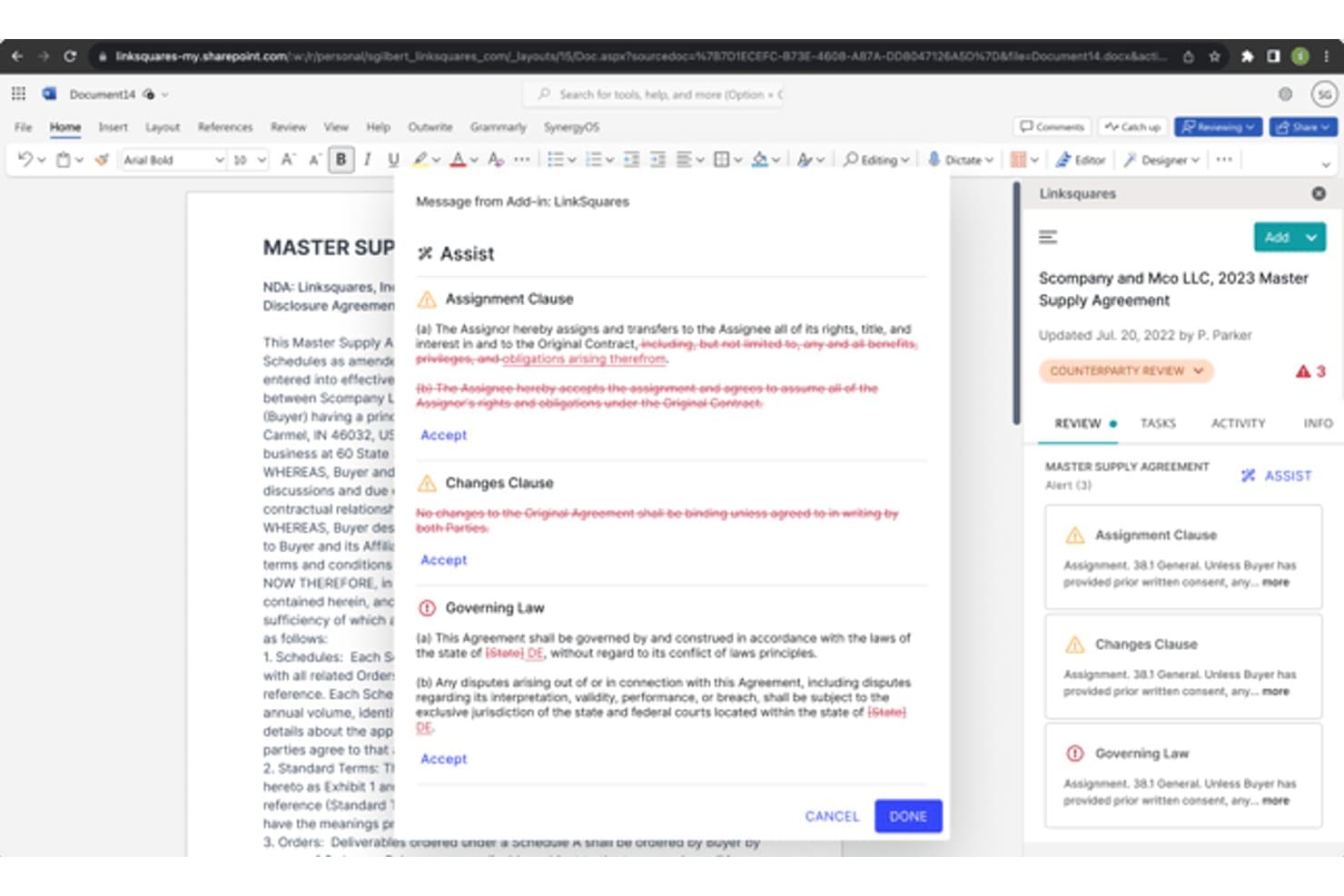Click the ribbon more options ellipsis

coord(1224,160)
